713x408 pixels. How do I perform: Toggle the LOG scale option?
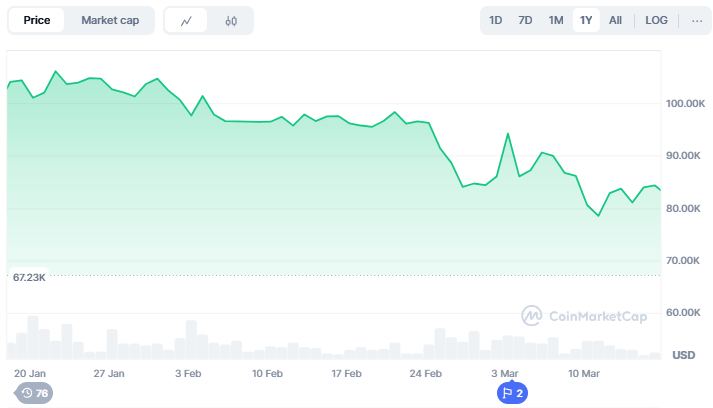pos(656,20)
